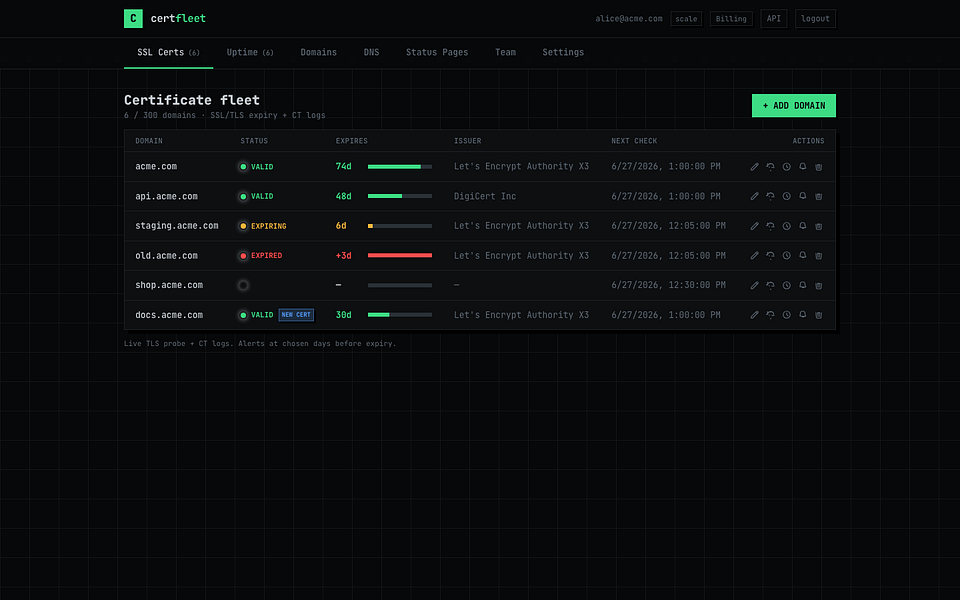Open the Billing page
This screenshot has width=960, height=600.
coord(731,19)
